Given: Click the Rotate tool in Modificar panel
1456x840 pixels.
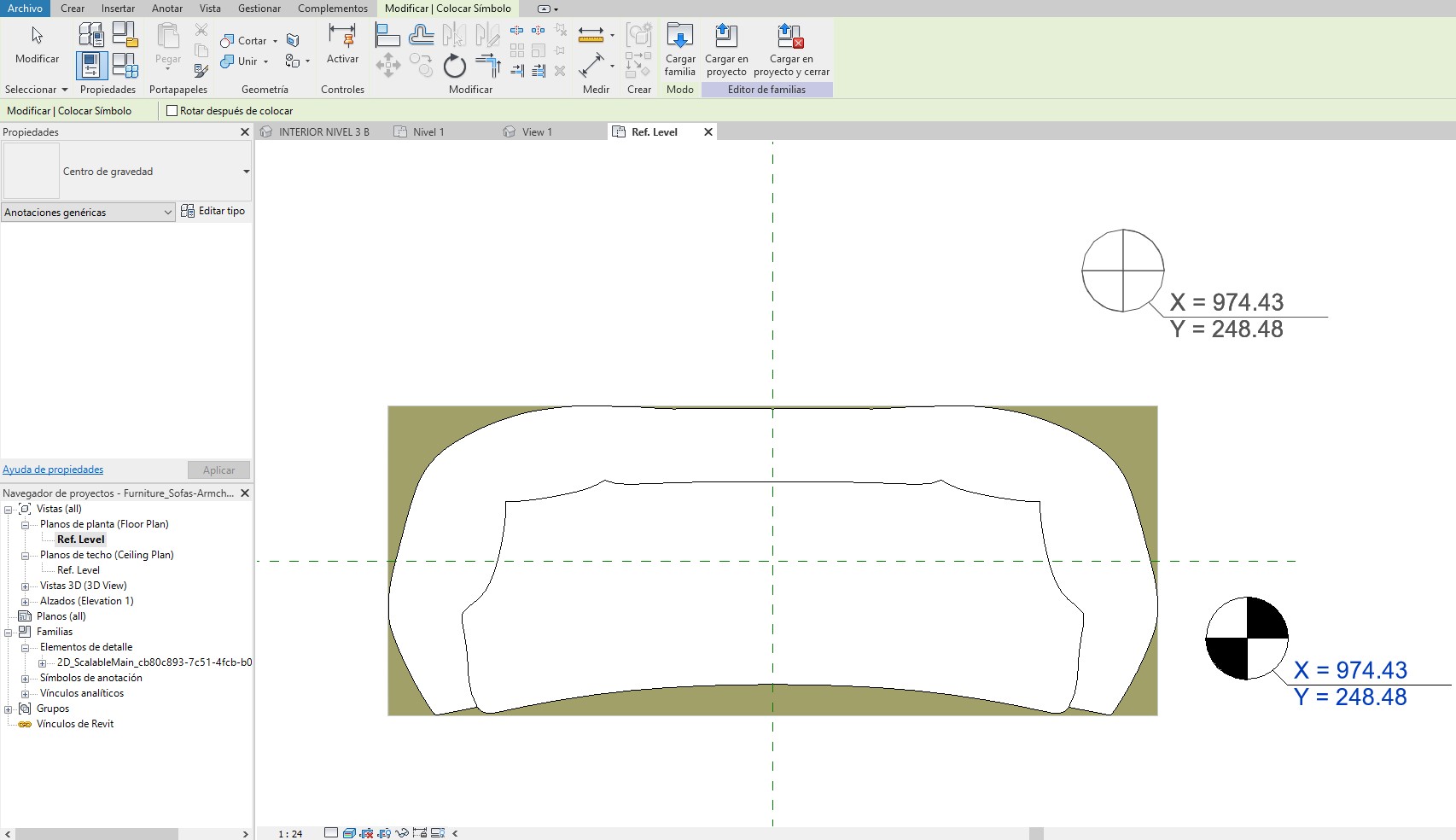Looking at the screenshot, I should [454, 66].
